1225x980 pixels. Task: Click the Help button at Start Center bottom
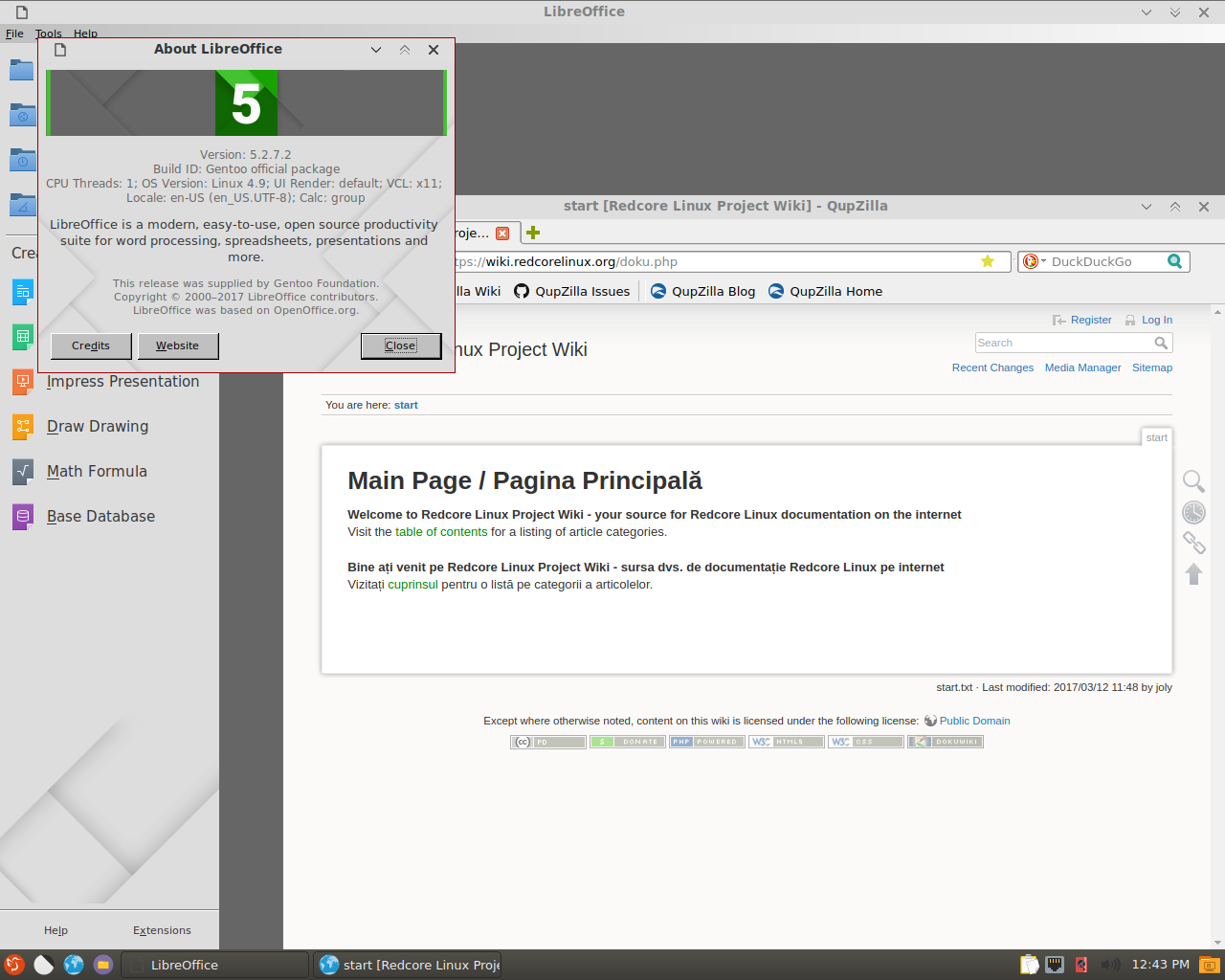[56, 930]
